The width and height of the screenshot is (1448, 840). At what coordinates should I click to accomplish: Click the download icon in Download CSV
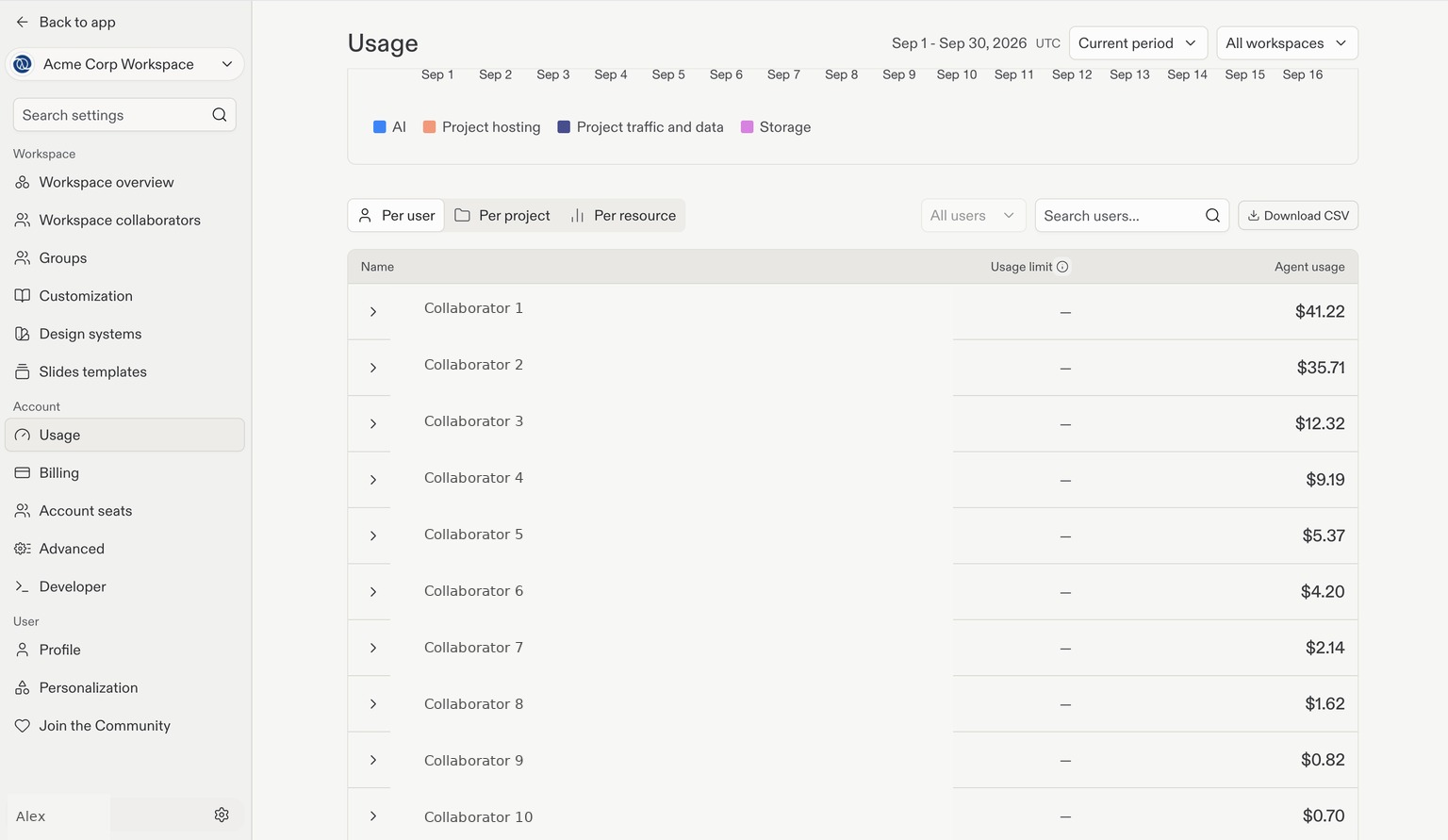(x=1254, y=215)
